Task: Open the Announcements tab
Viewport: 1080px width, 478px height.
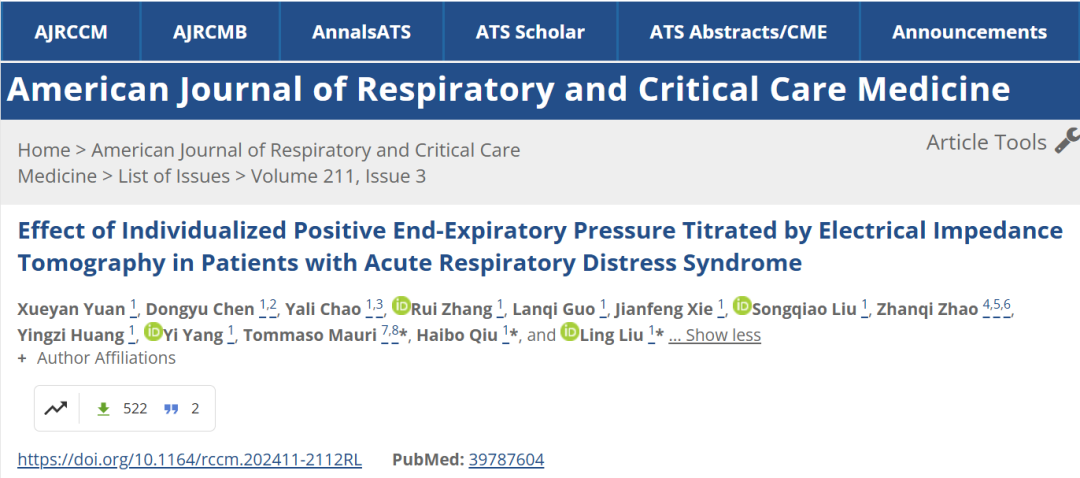Action: [969, 32]
